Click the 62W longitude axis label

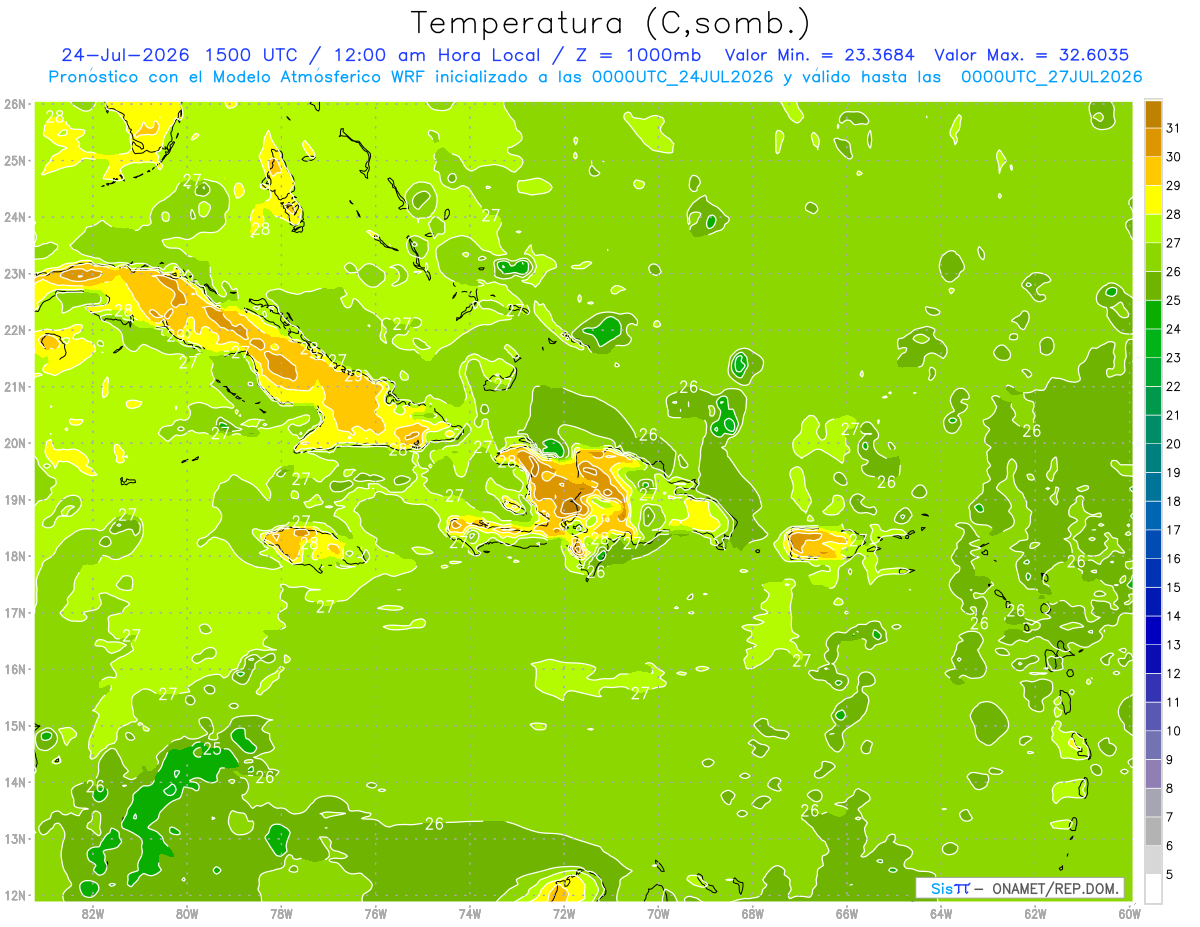(x=1035, y=913)
